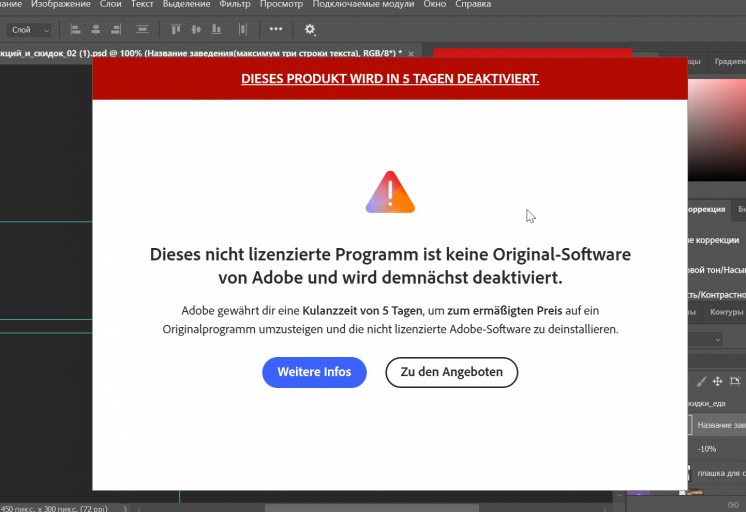Open the layer blend mode dropdown
This screenshot has width=746, height=512.
(706, 339)
